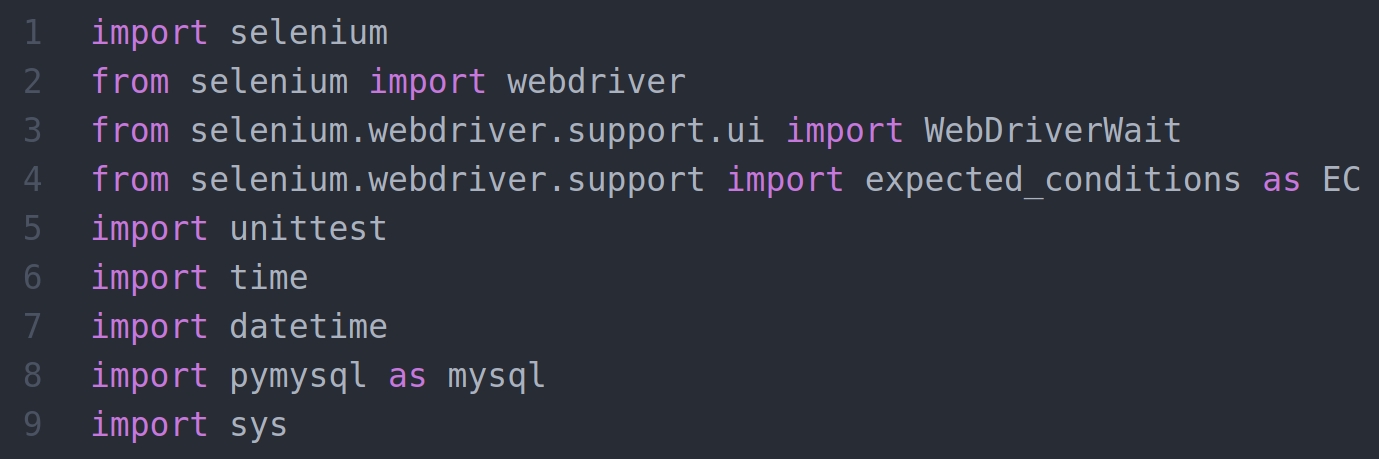Click line number 9 in the gutter
The image size is (1379, 459).
(x=33, y=425)
